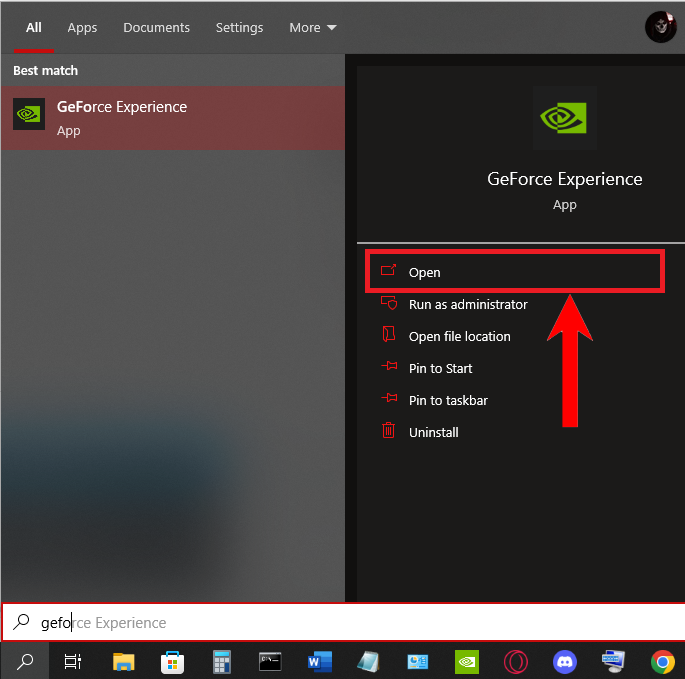Click the pin icon beside Pin to taskbar
685x679 pixels.
(389, 398)
